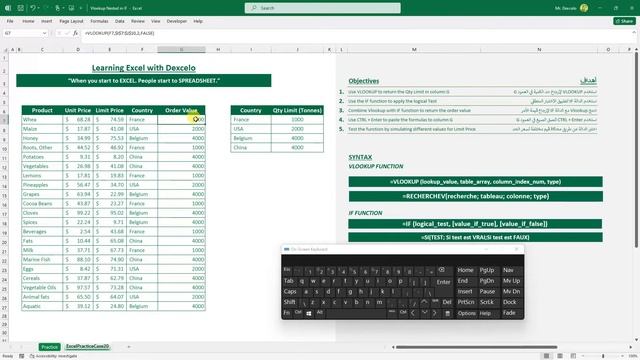Click the Share button
The height and width of the screenshot is (360, 640).
pos(624,21)
